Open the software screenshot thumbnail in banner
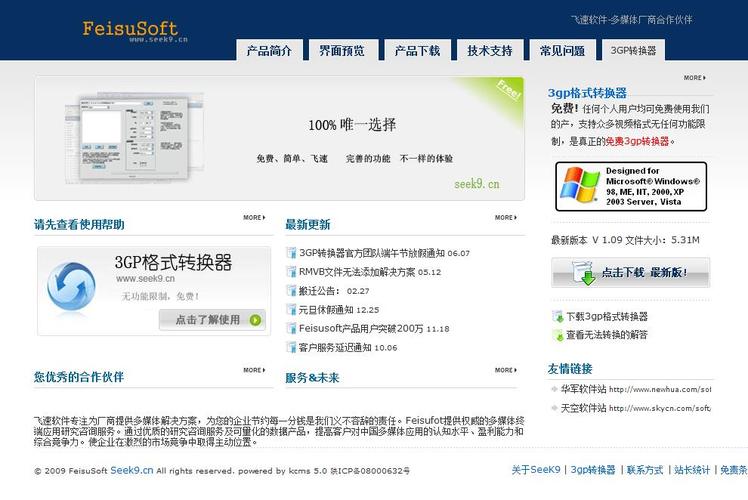This screenshot has width=748, height=500. coord(134,137)
